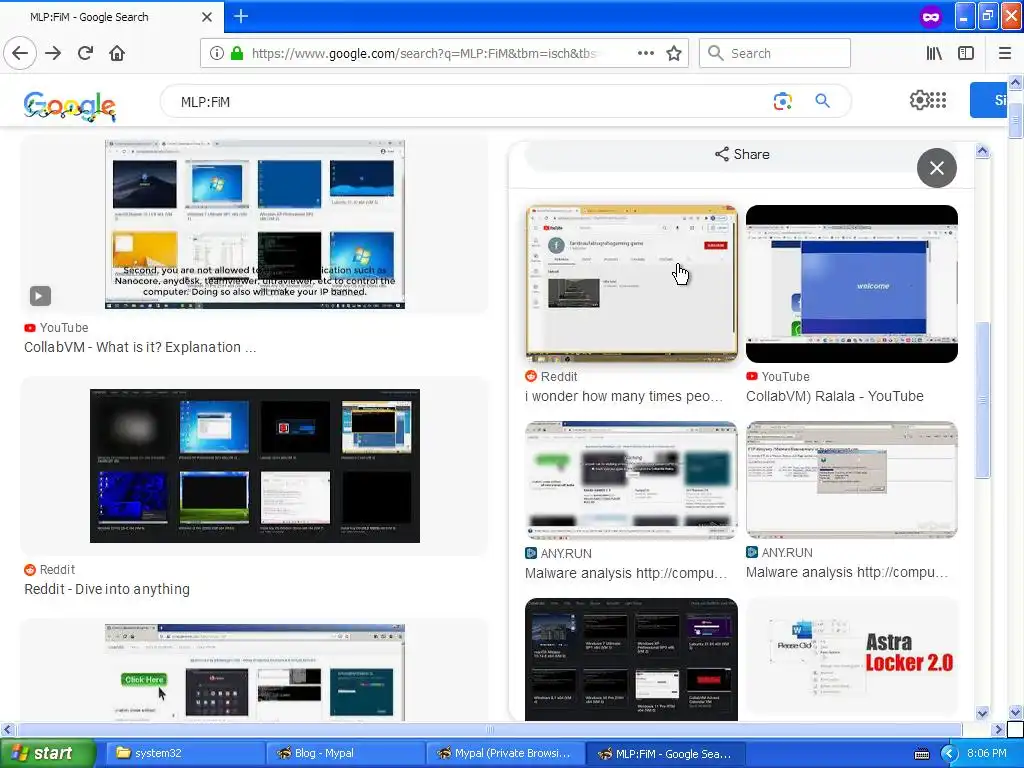Close the image preview panel
The width and height of the screenshot is (1024, 768).
click(x=936, y=168)
